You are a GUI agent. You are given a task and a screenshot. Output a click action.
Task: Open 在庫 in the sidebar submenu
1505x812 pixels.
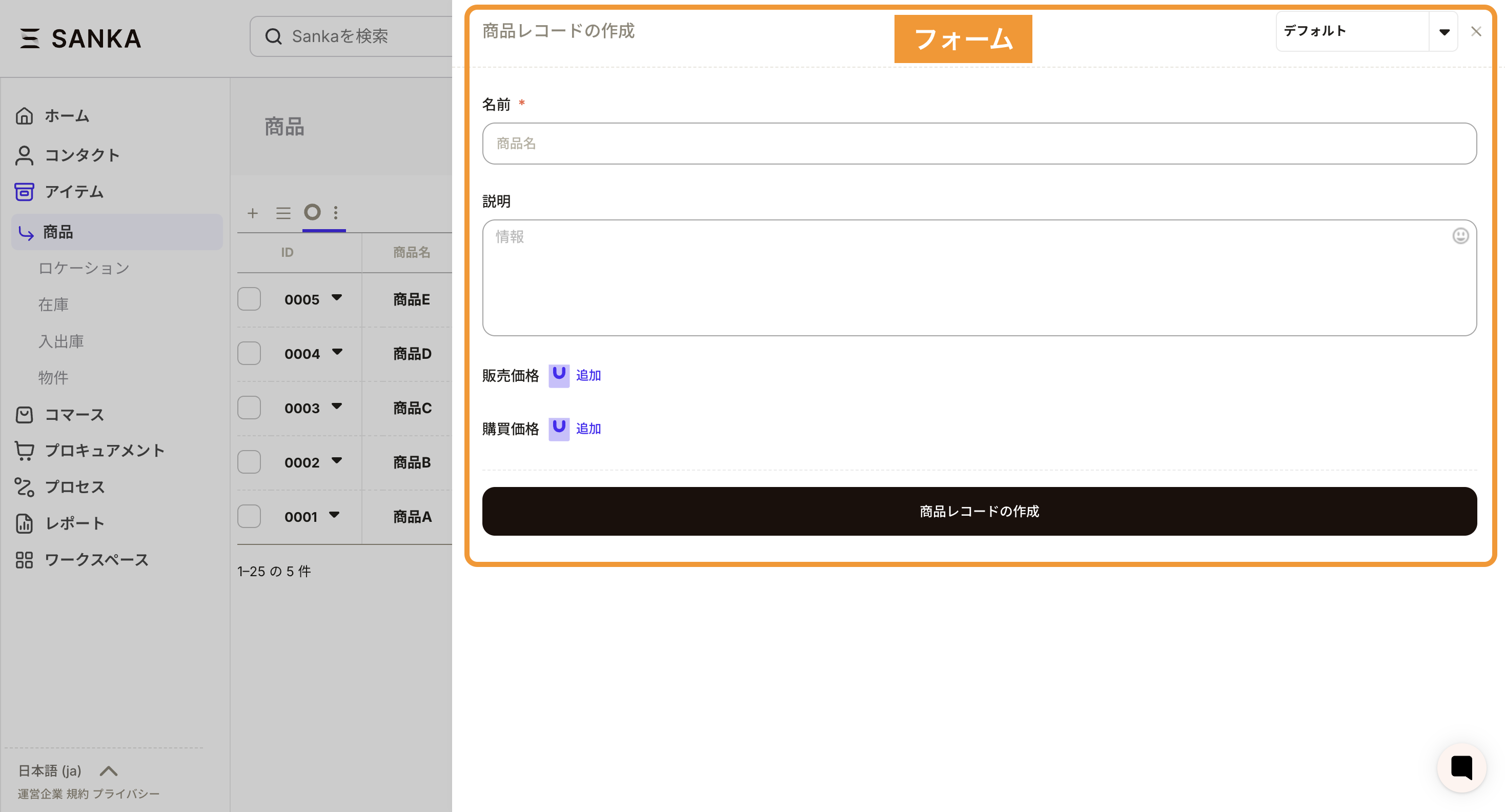(53, 304)
